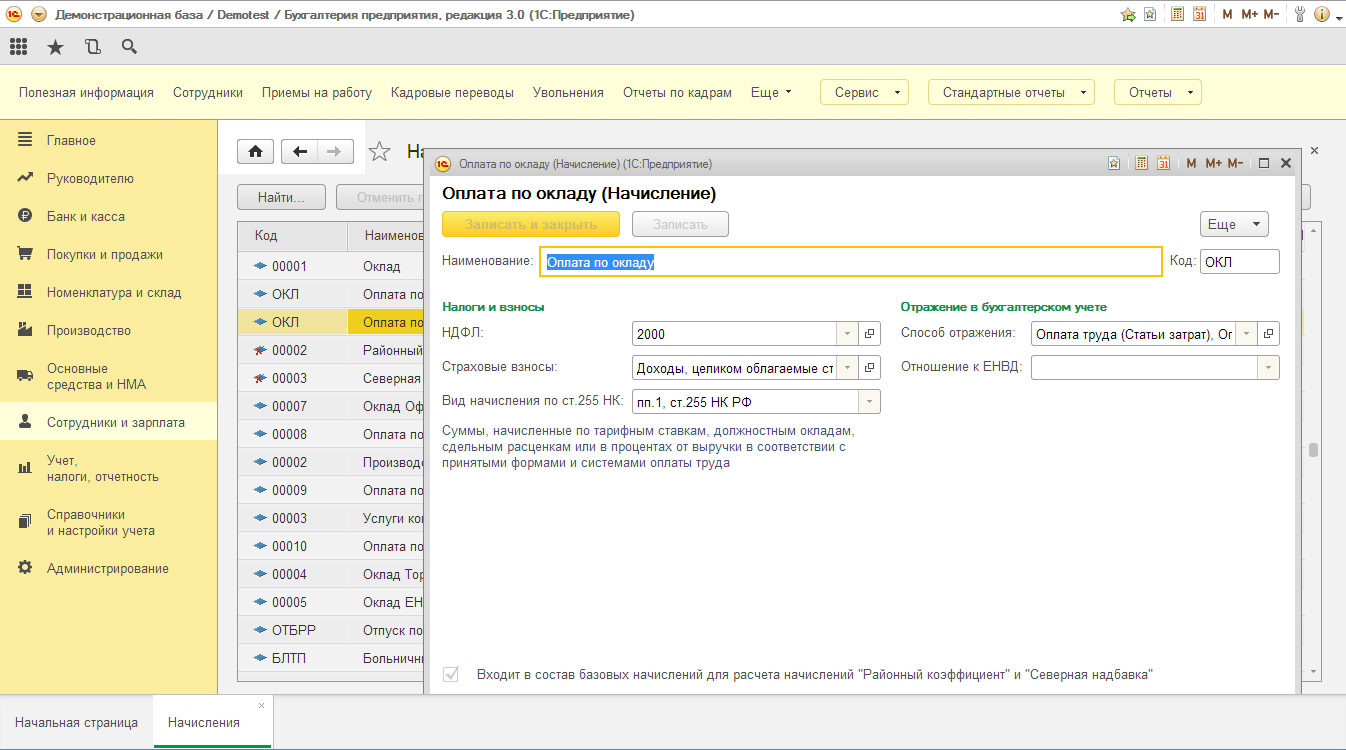Click the main window M- button

(1271, 14)
